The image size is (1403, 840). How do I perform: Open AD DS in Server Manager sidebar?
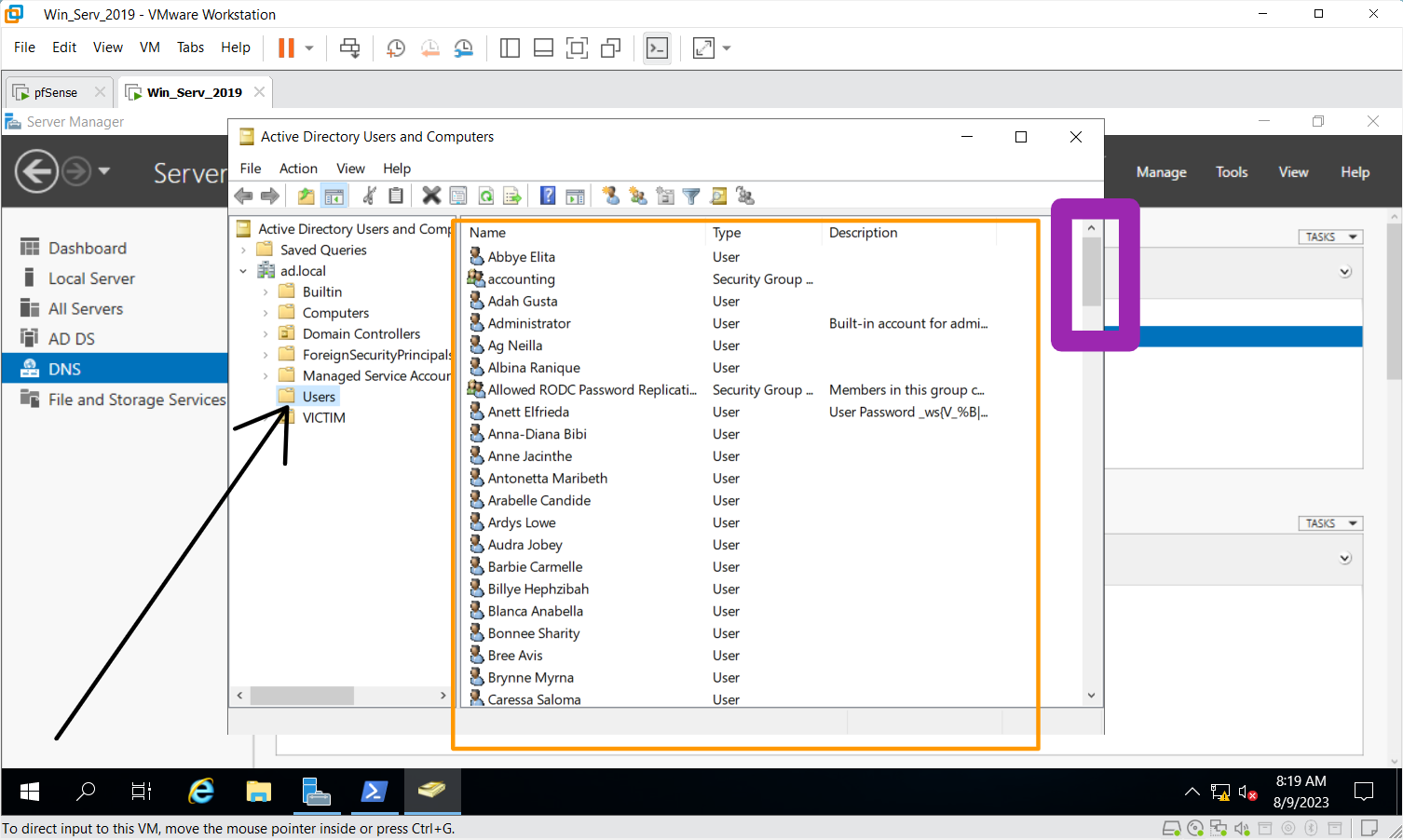pos(72,339)
